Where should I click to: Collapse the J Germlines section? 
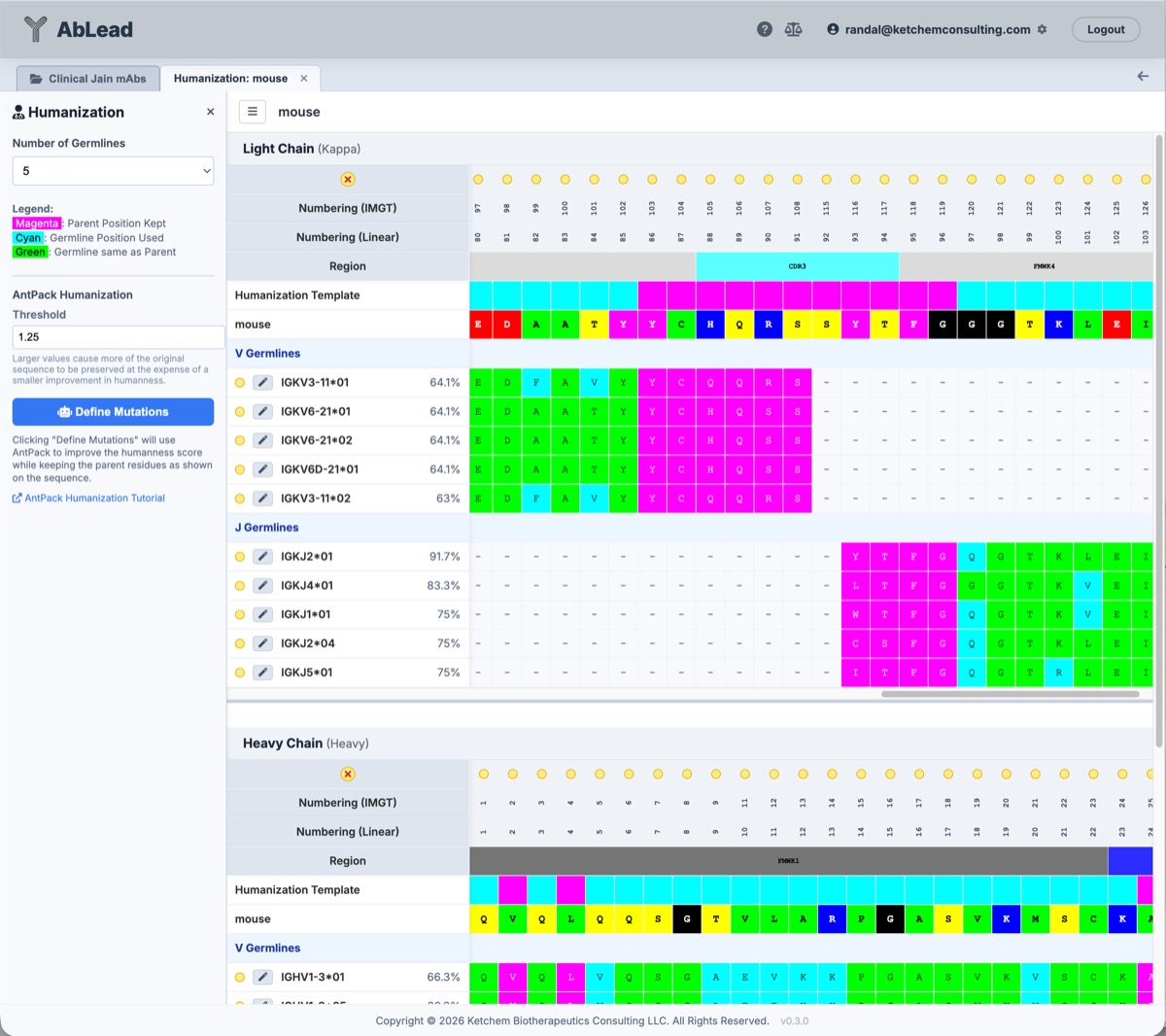click(266, 528)
